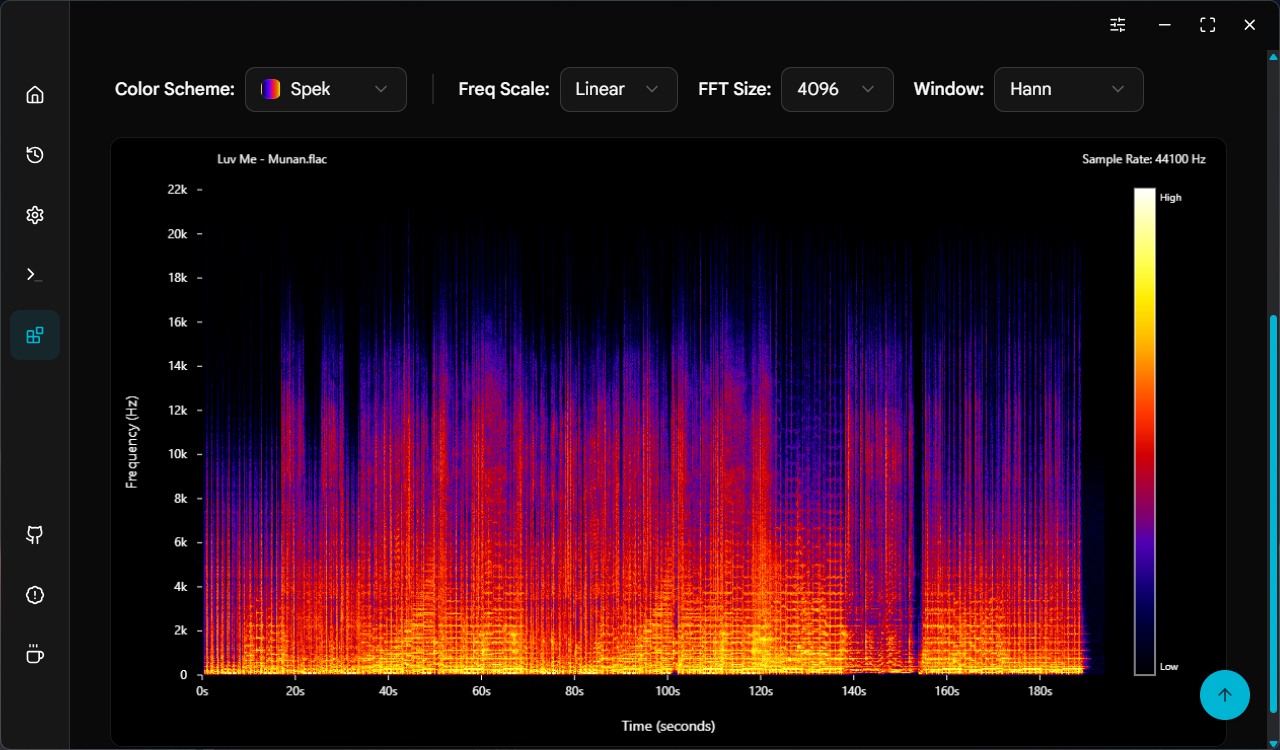The image size is (1280, 750).
Task: Click the scroll-to-top arrow button
Action: (1225, 695)
